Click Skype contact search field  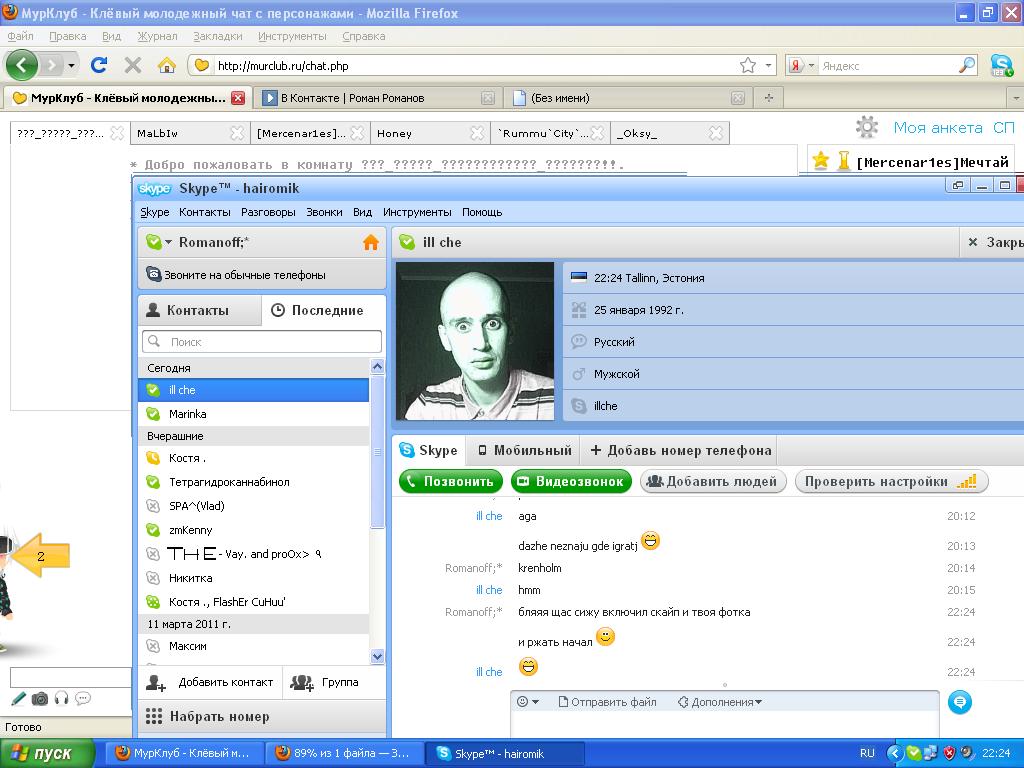click(262, 342)
